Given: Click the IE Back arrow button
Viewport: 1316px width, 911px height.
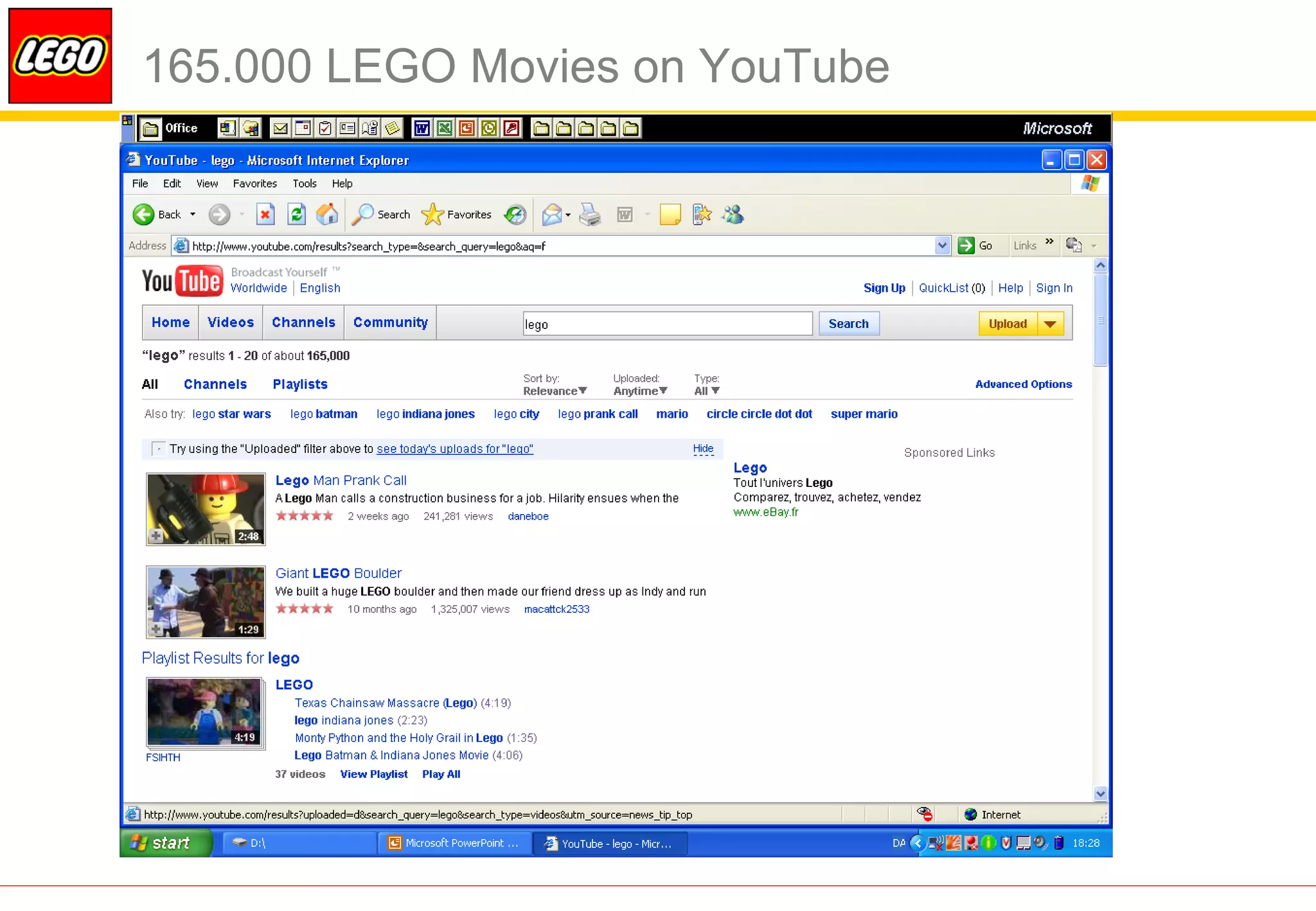Looking at the screenshot, I should [143, 215].
